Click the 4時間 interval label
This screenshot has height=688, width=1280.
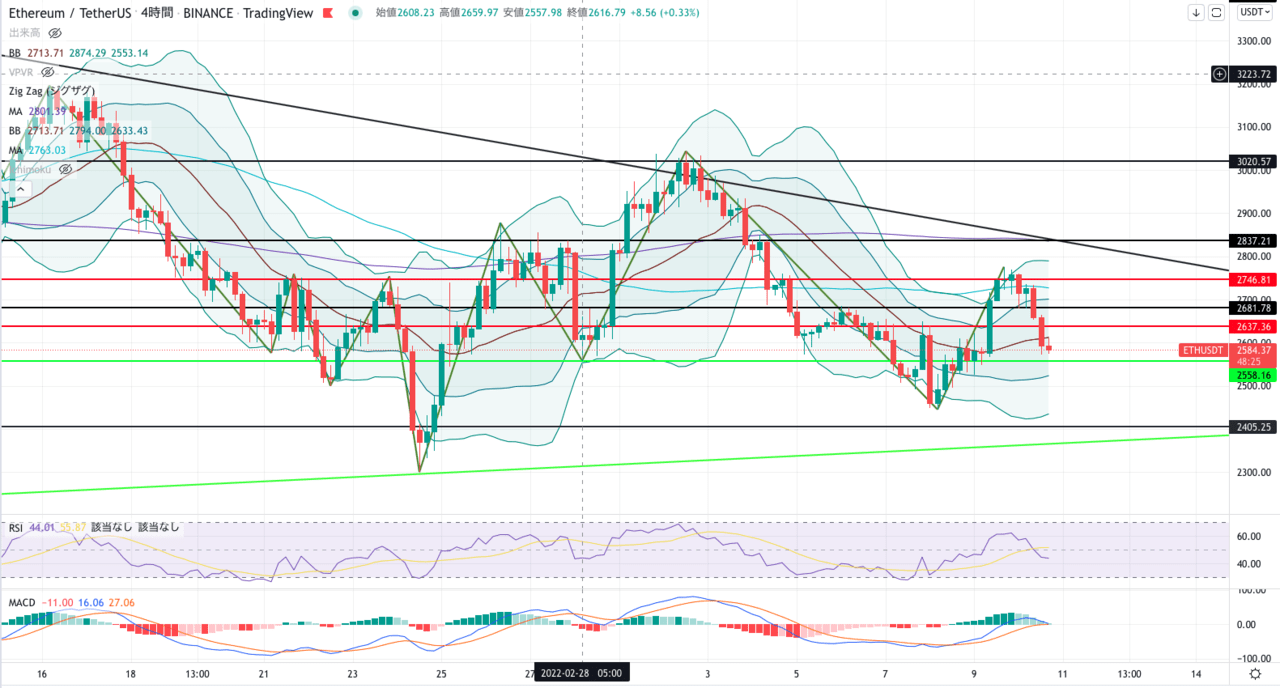coord(157,13)
